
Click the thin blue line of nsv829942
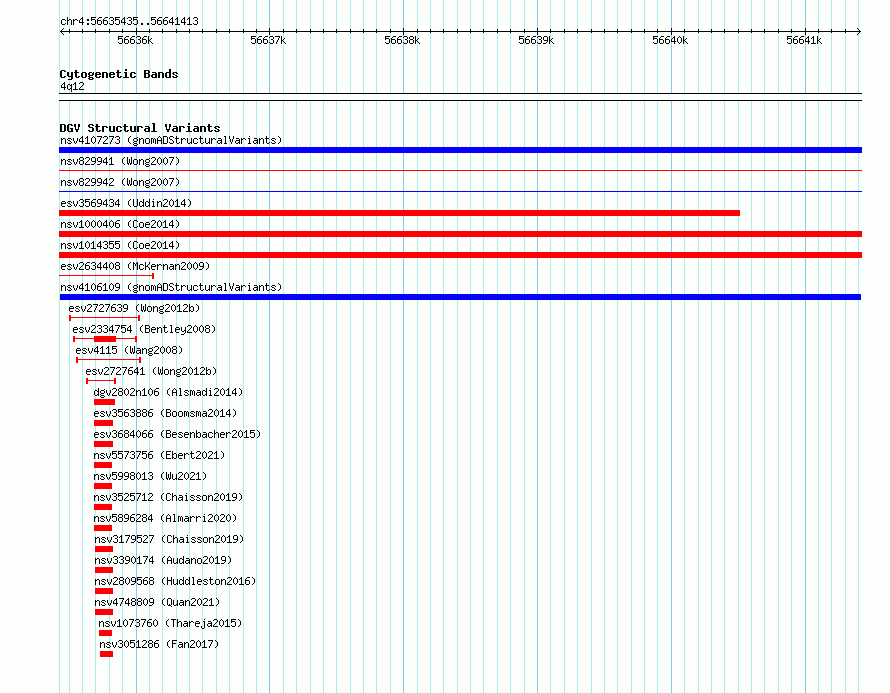tap(460, 191)
